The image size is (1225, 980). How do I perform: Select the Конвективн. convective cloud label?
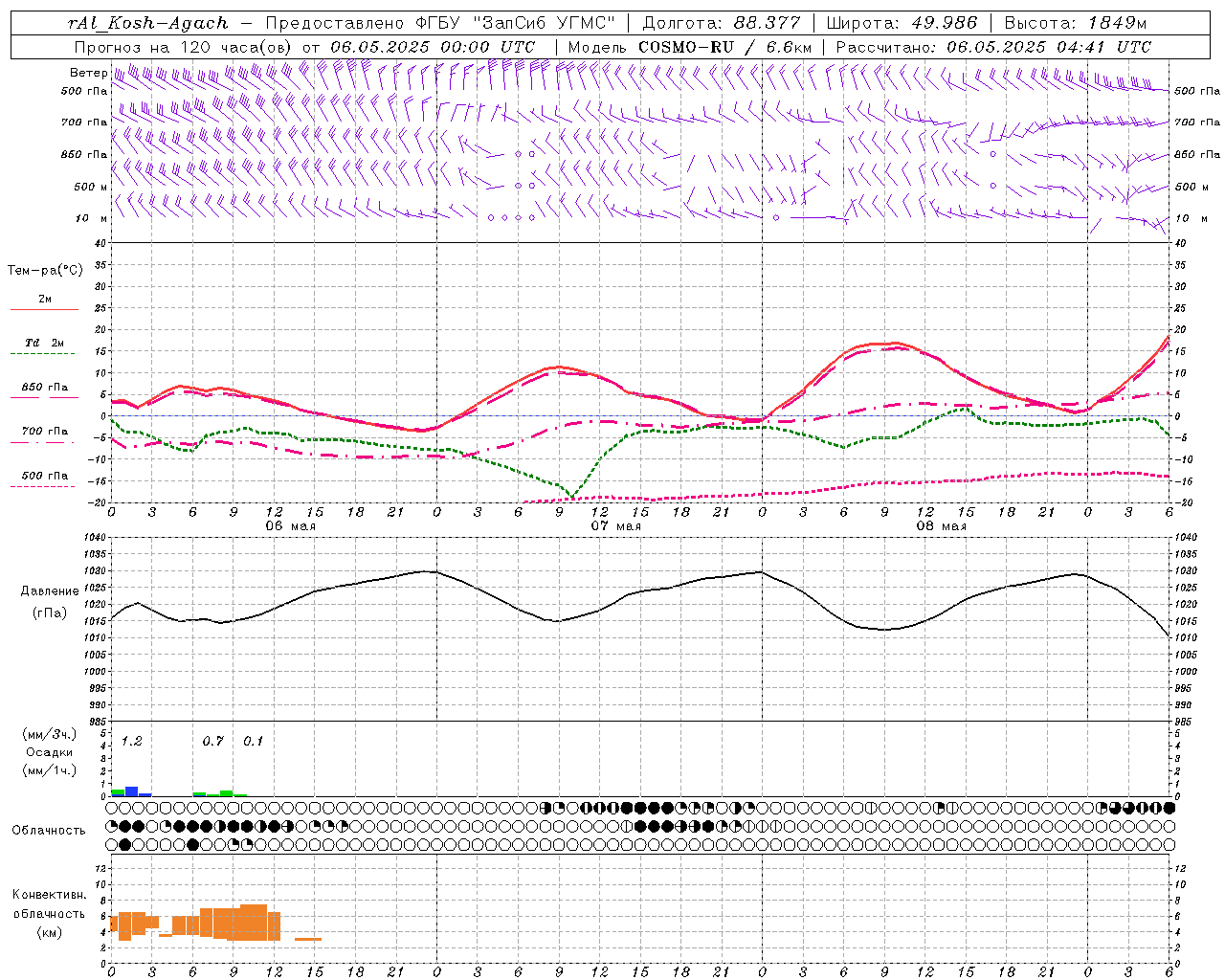point(49,895)
